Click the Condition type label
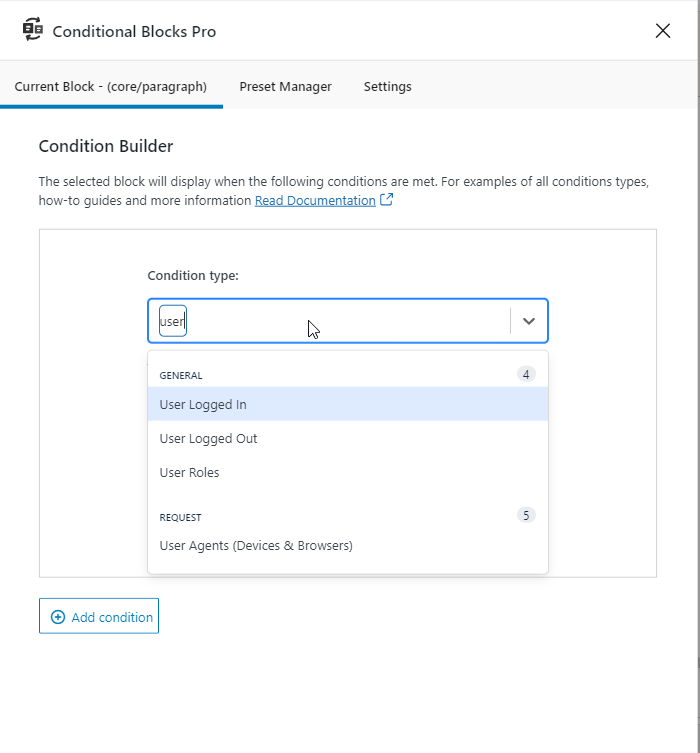Screen dimensions: 700x753 pyautogui.click(x=193, y=276)
